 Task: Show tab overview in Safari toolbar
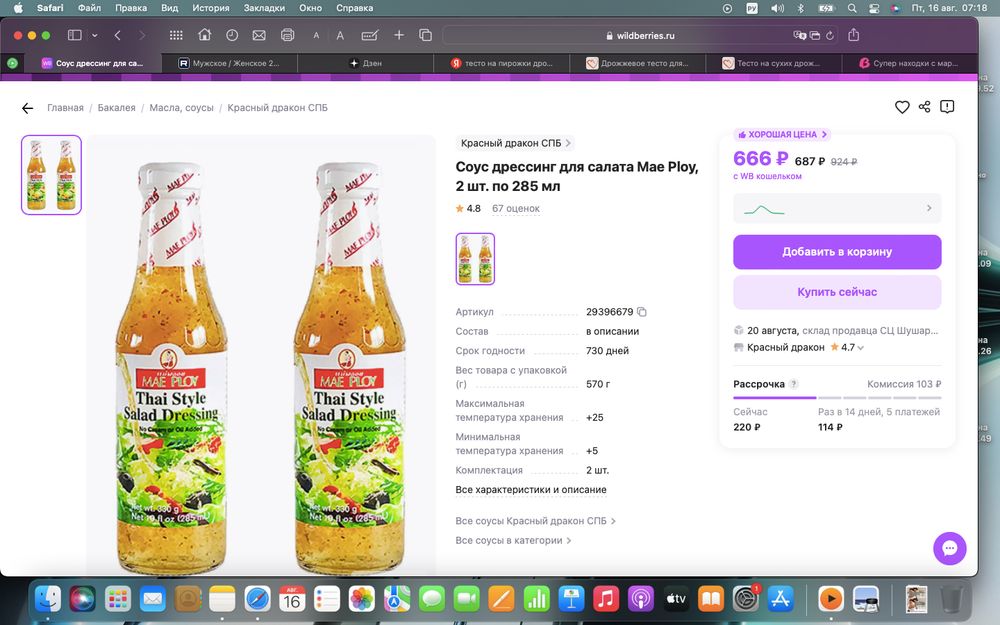coord(425,36)
